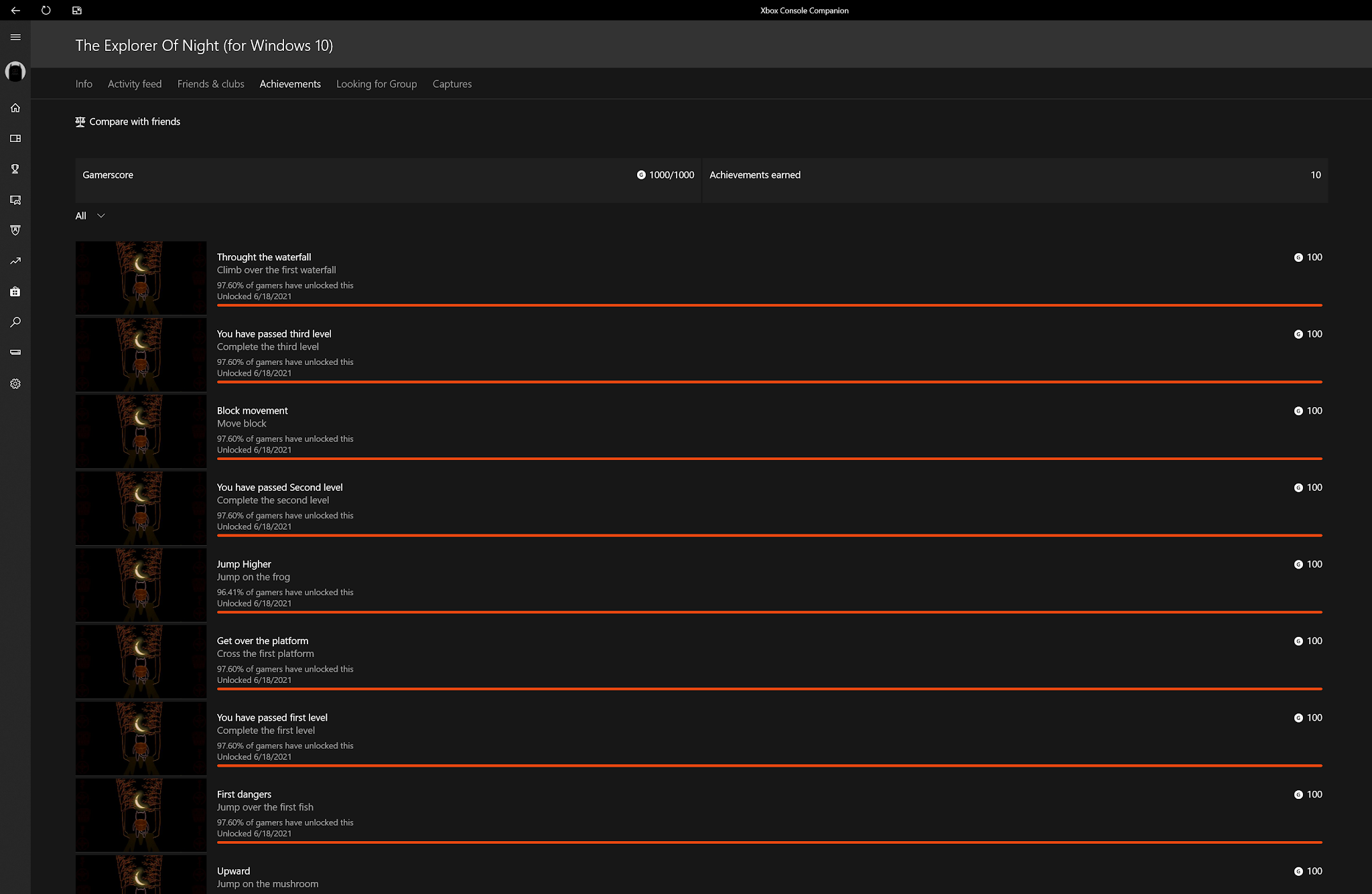Expand the All filter dropdown chevron
This screenshot has width=1372, height=894.
101,216
